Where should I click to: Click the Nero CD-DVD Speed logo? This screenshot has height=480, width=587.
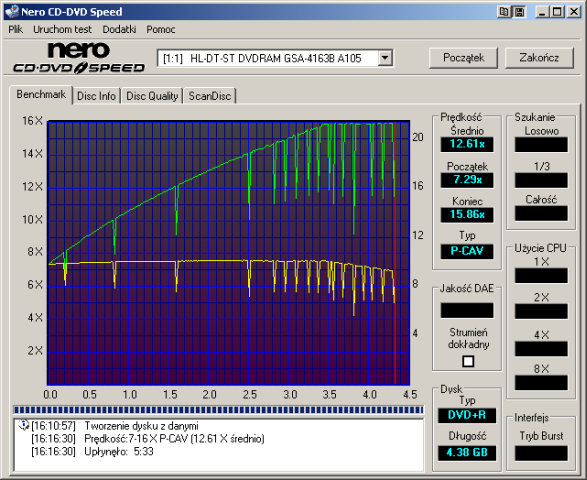79,57
